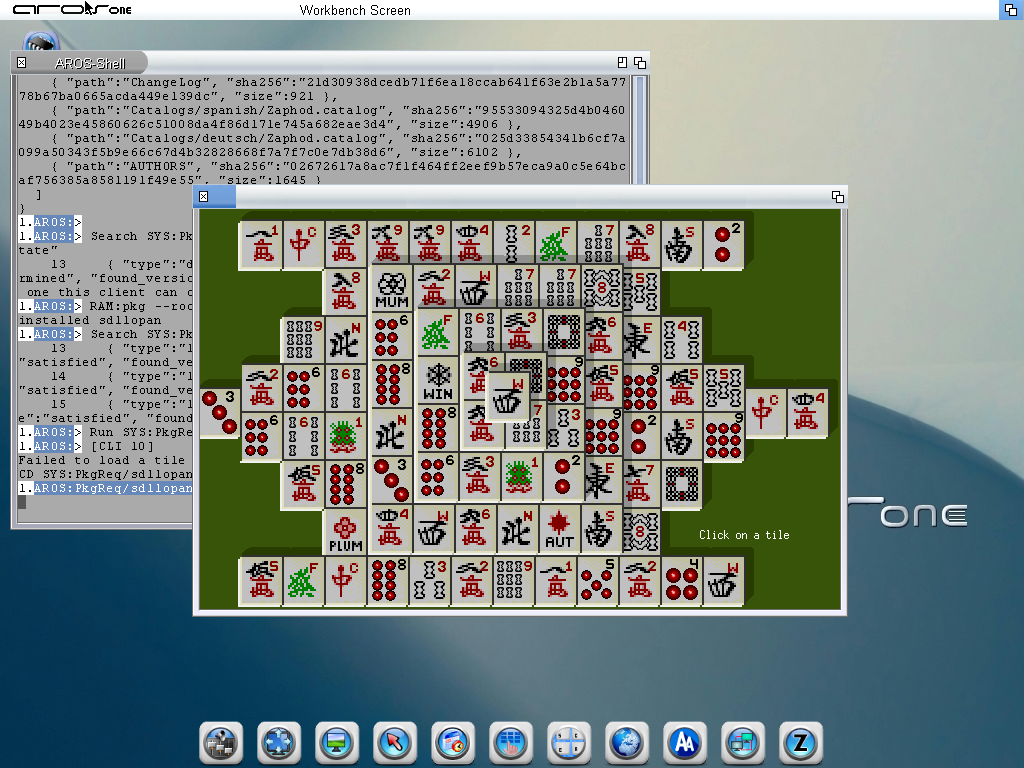Image resolution: width=1024 pixels, height=768 pixels.
Task: Click the AROS-Shell vertical scrollbar
Action: point(640,129)
